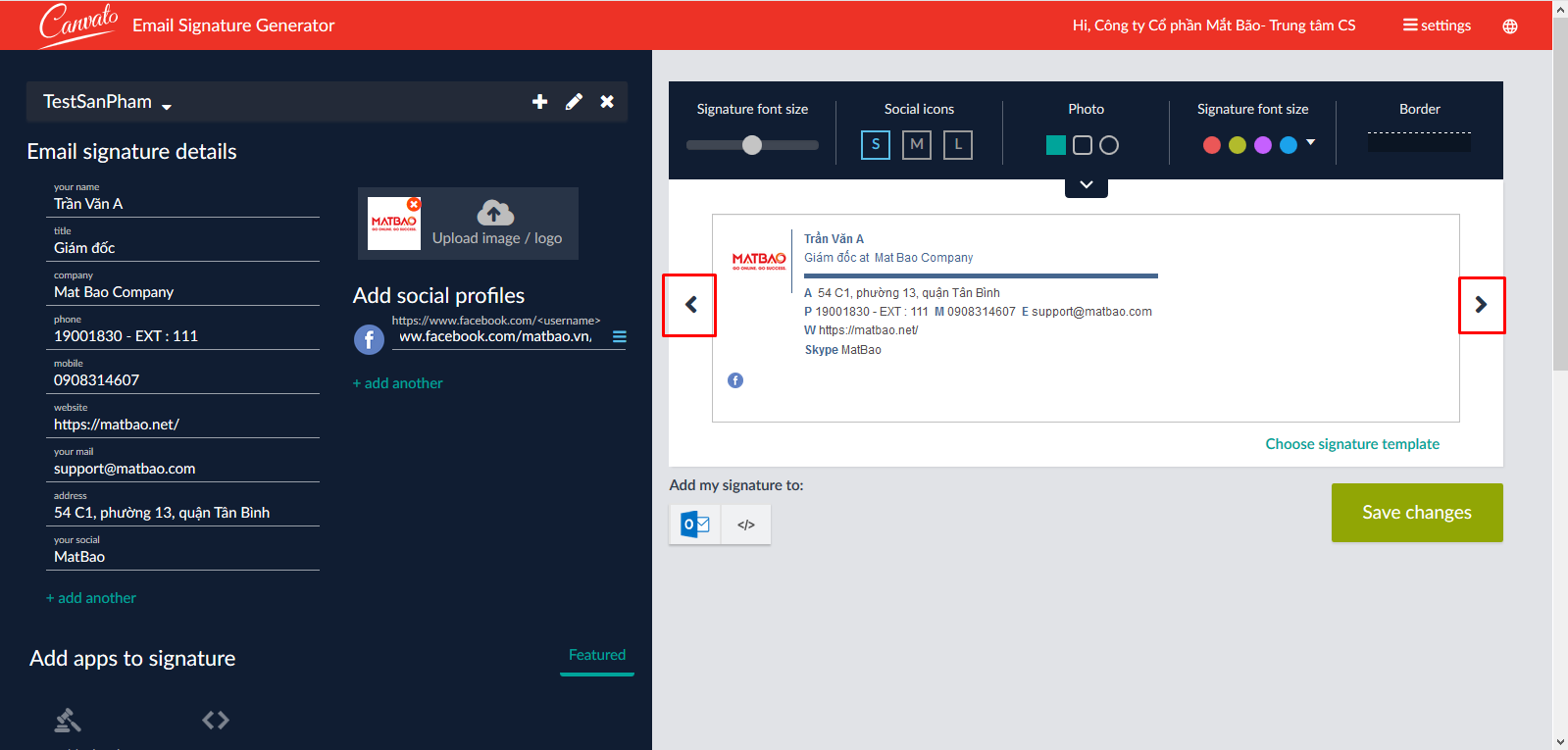Choose circle photo shape

pyautogui.click(x=1109, y=145)
